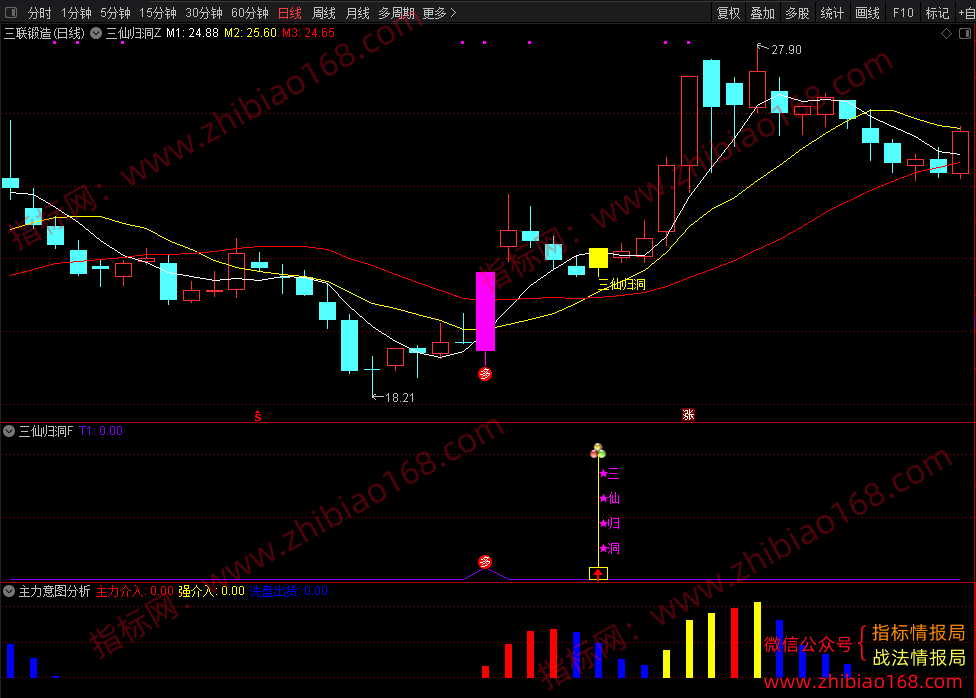Click the red S marker on time axis
This screenshot has width=976, height=698.
258,416
